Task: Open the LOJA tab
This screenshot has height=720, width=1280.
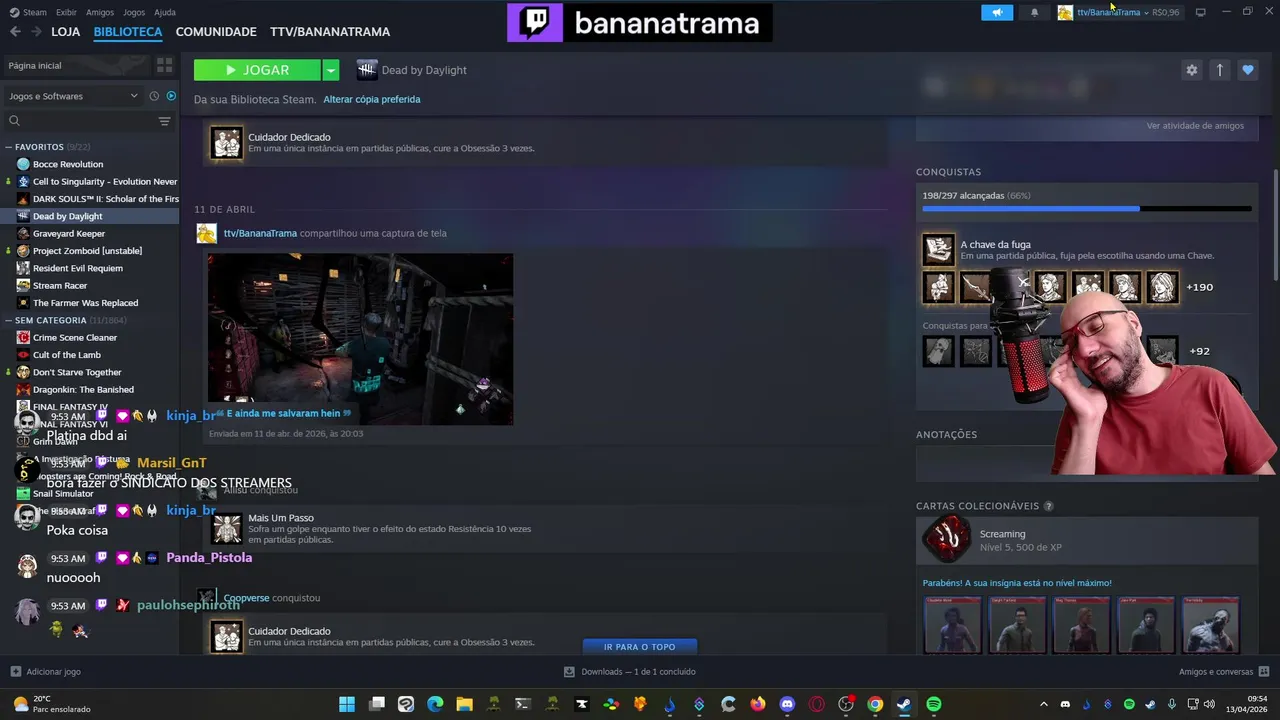Action: coord(65,32)
